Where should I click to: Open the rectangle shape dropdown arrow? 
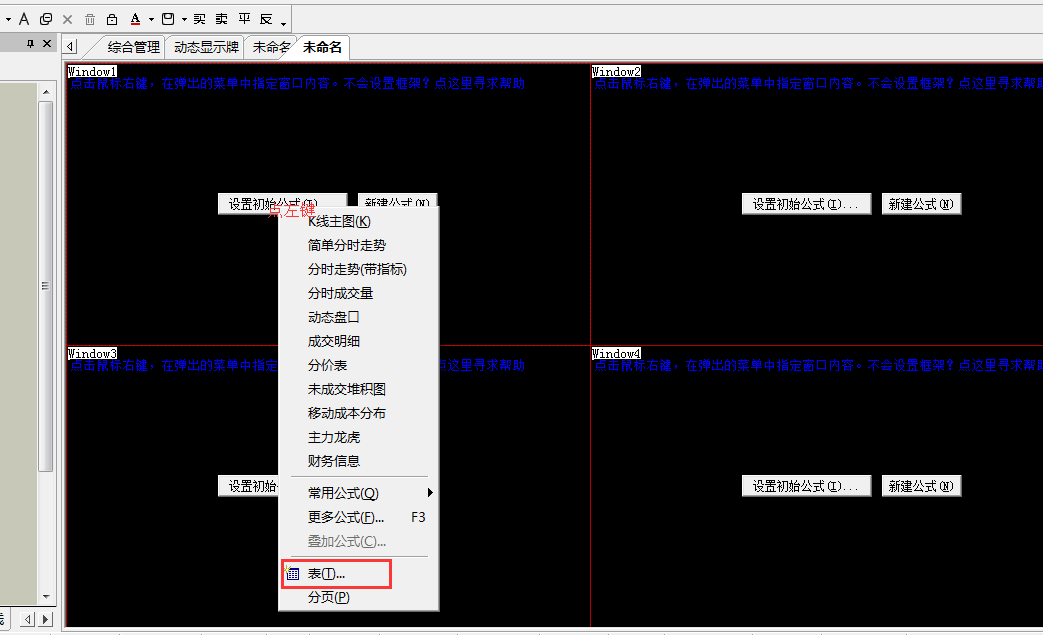click(184, 19)
